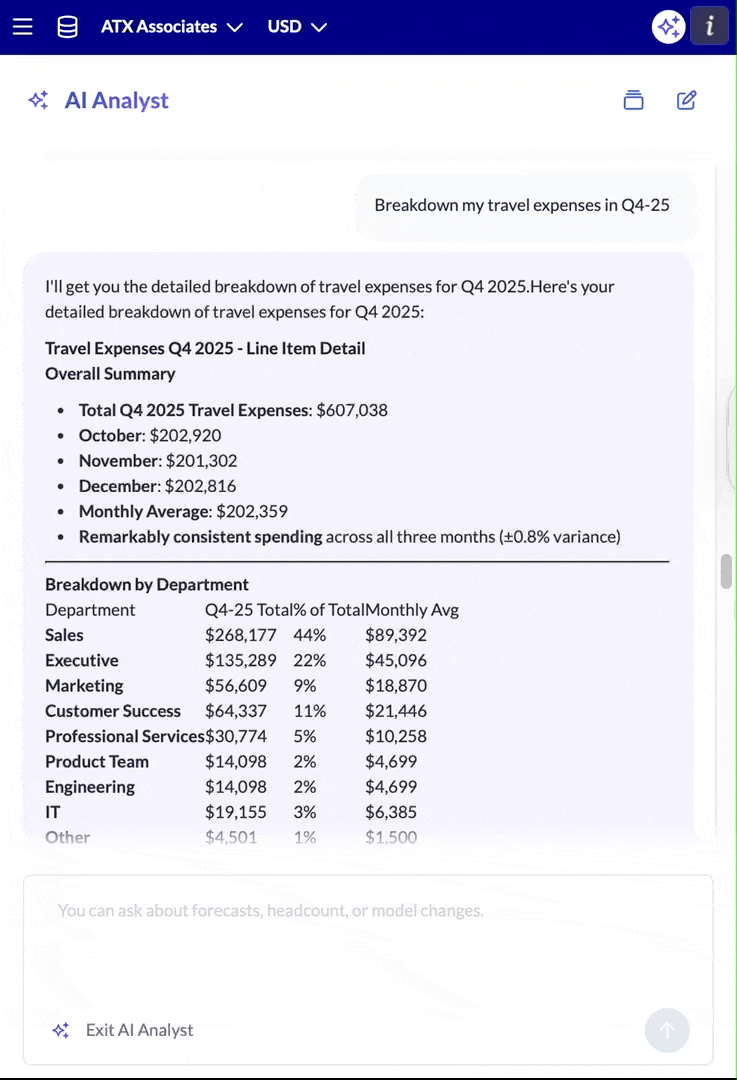This screenshot has width=737, height=1080.
Task: Open the conversation history stack icon
Action: 633,100
